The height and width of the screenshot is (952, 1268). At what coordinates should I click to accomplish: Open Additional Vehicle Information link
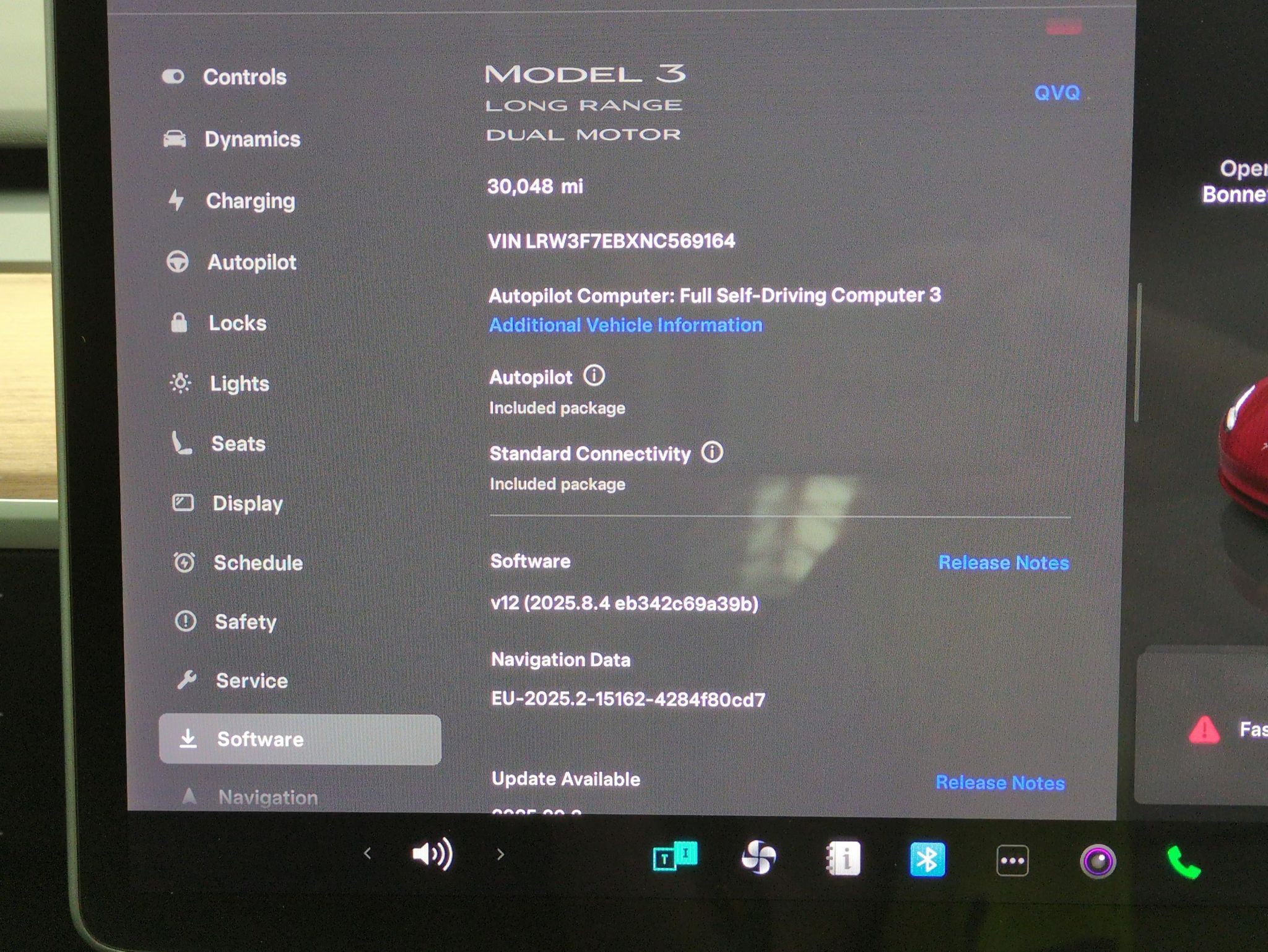point(626,325)
